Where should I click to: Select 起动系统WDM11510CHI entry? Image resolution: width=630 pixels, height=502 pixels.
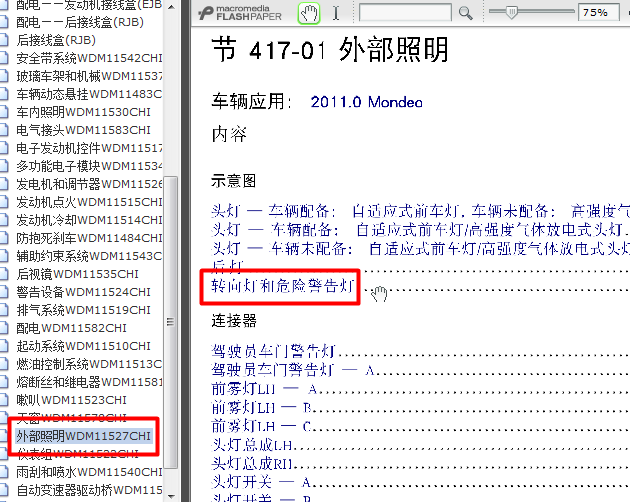click(x=83, y=346)
